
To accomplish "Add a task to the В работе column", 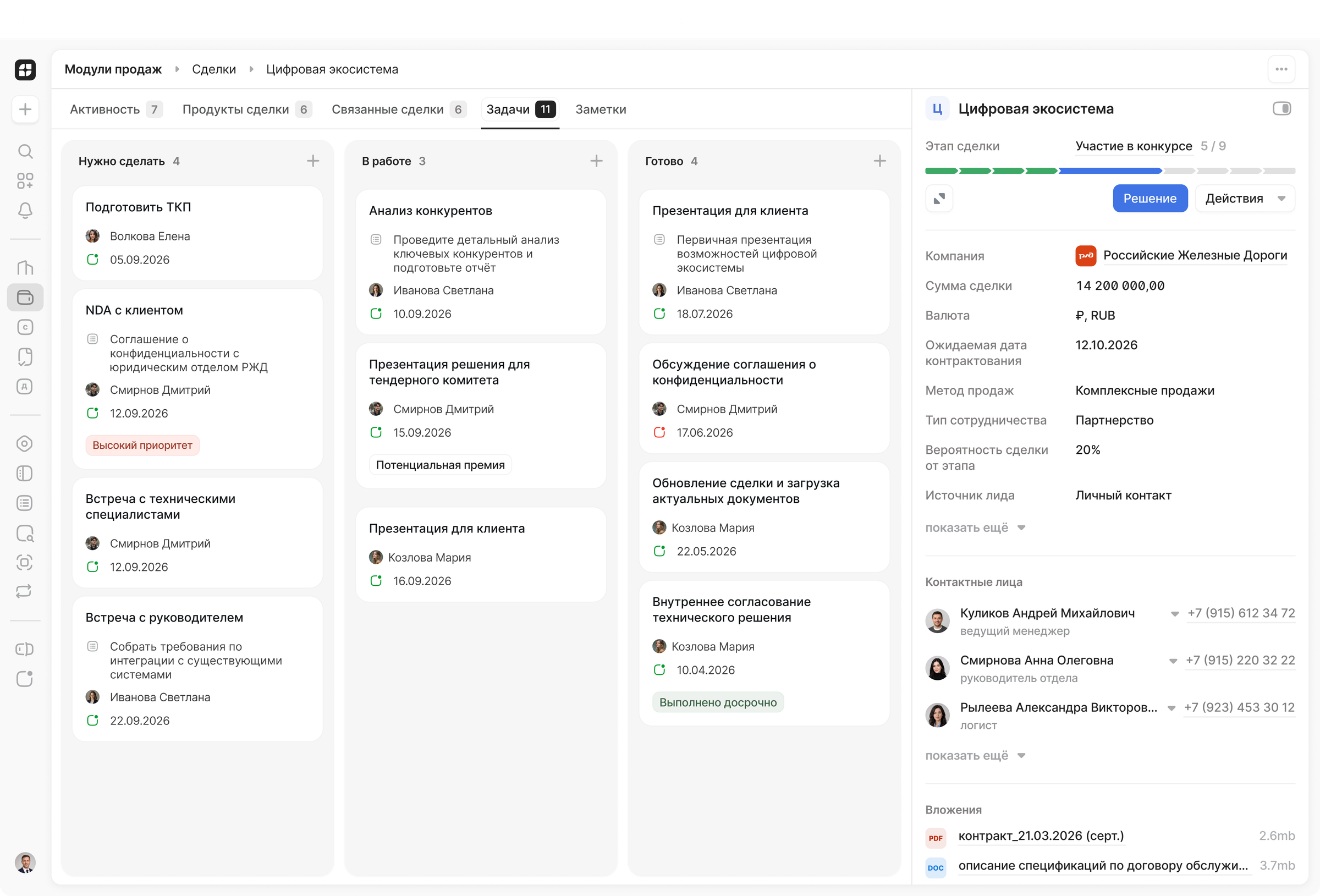I will [596, 161].
